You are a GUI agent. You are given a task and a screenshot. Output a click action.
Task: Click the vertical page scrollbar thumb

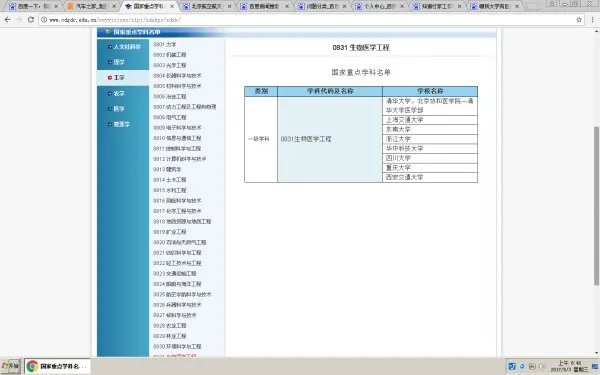coord(596,205)
